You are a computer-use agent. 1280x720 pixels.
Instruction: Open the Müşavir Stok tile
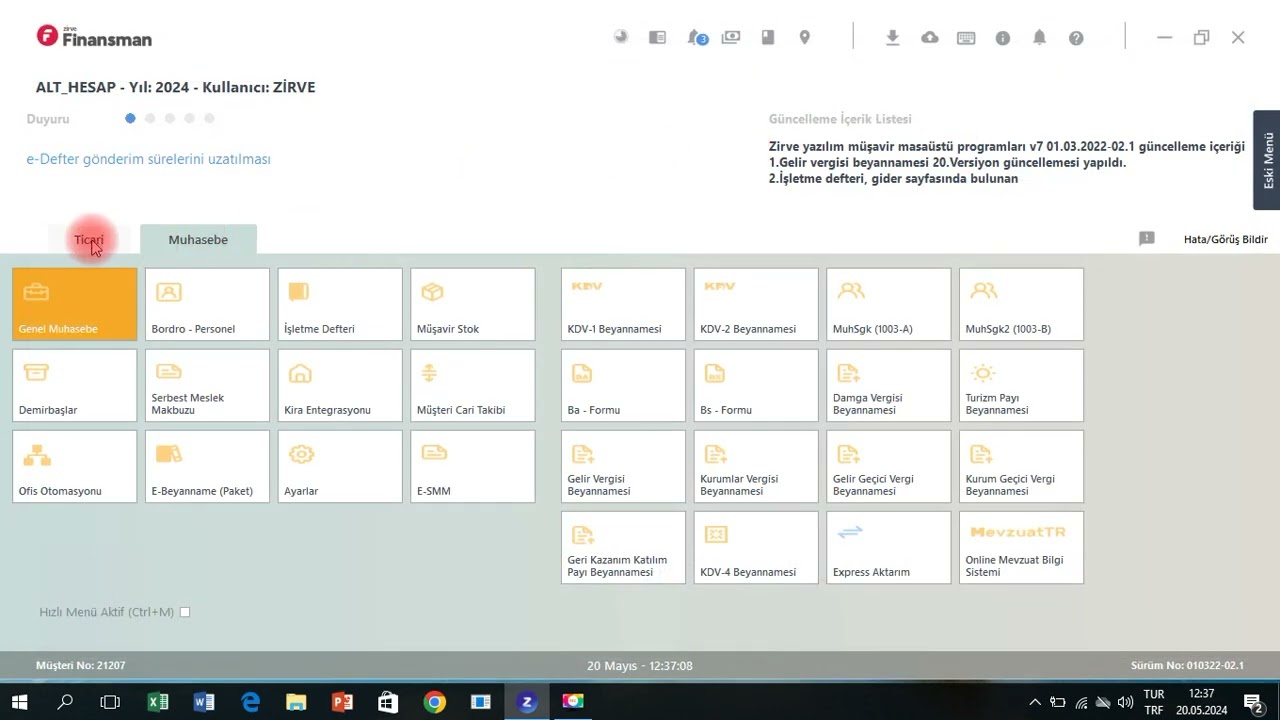pos(473,304)
